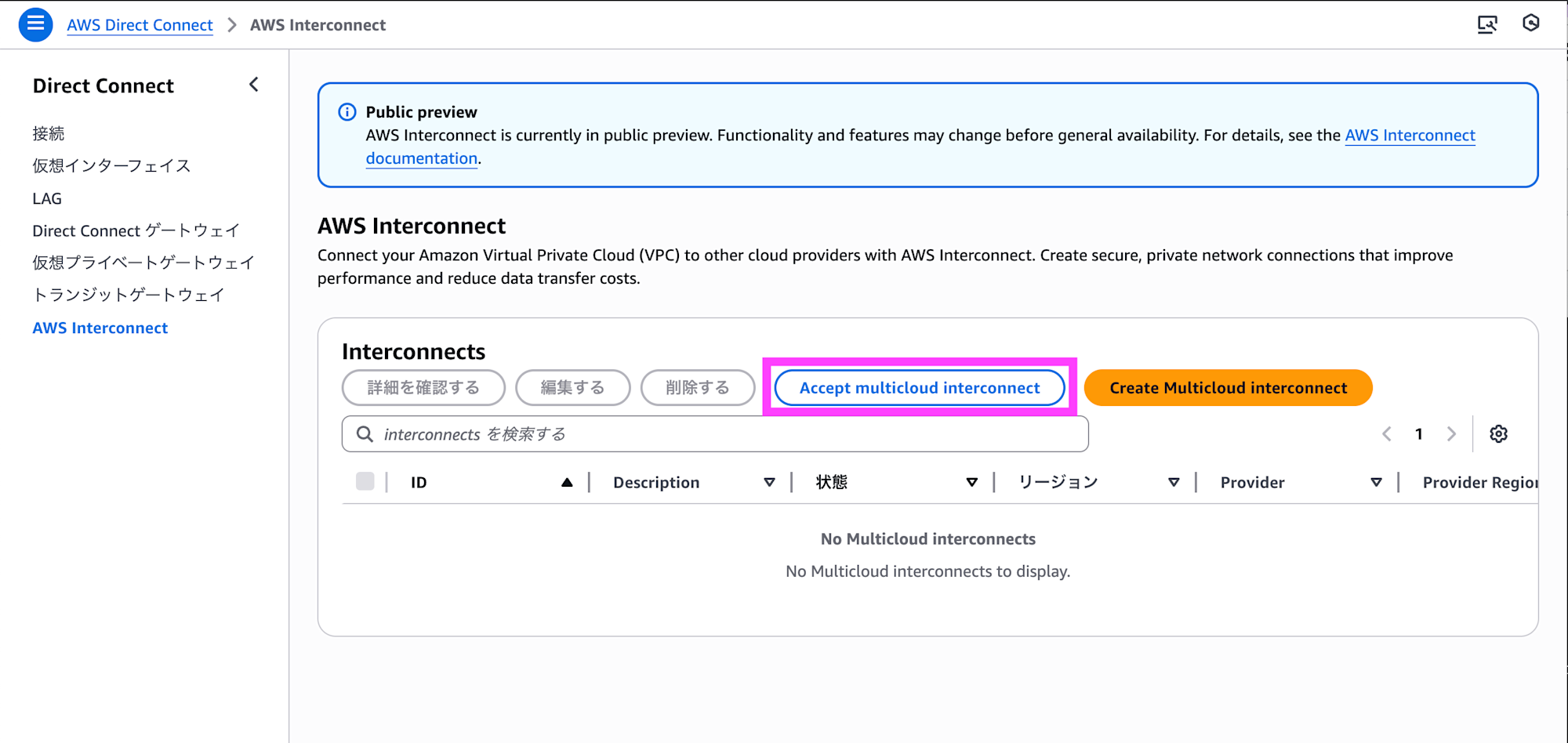The height and width of the screenshot is (743, 1568).
Task: Click the hexagon icon in top bar
Action: pyautogui.click(x=1530, y=24)
